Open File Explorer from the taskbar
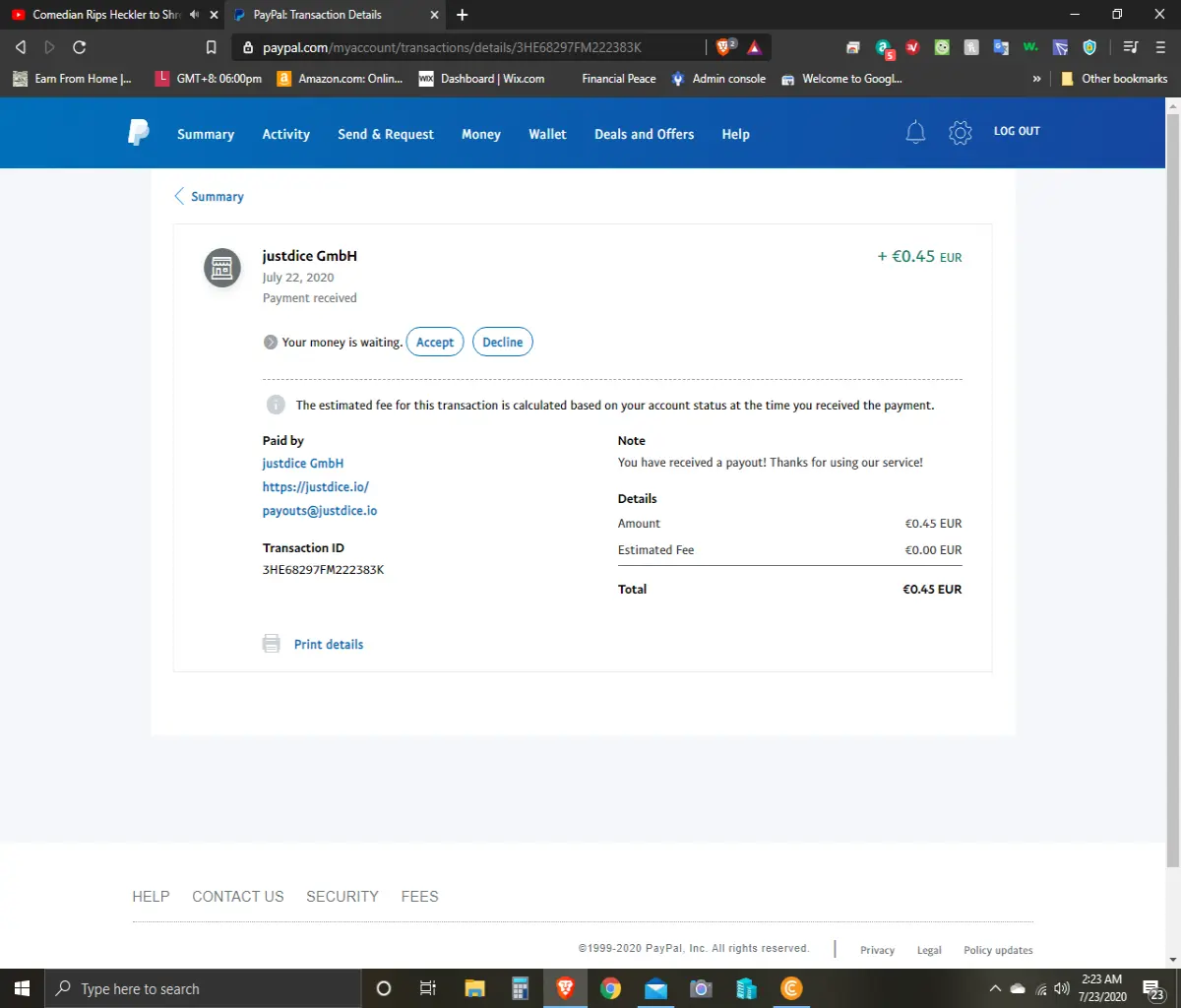The image size is (1181, 1008). [x=474, y=988]
